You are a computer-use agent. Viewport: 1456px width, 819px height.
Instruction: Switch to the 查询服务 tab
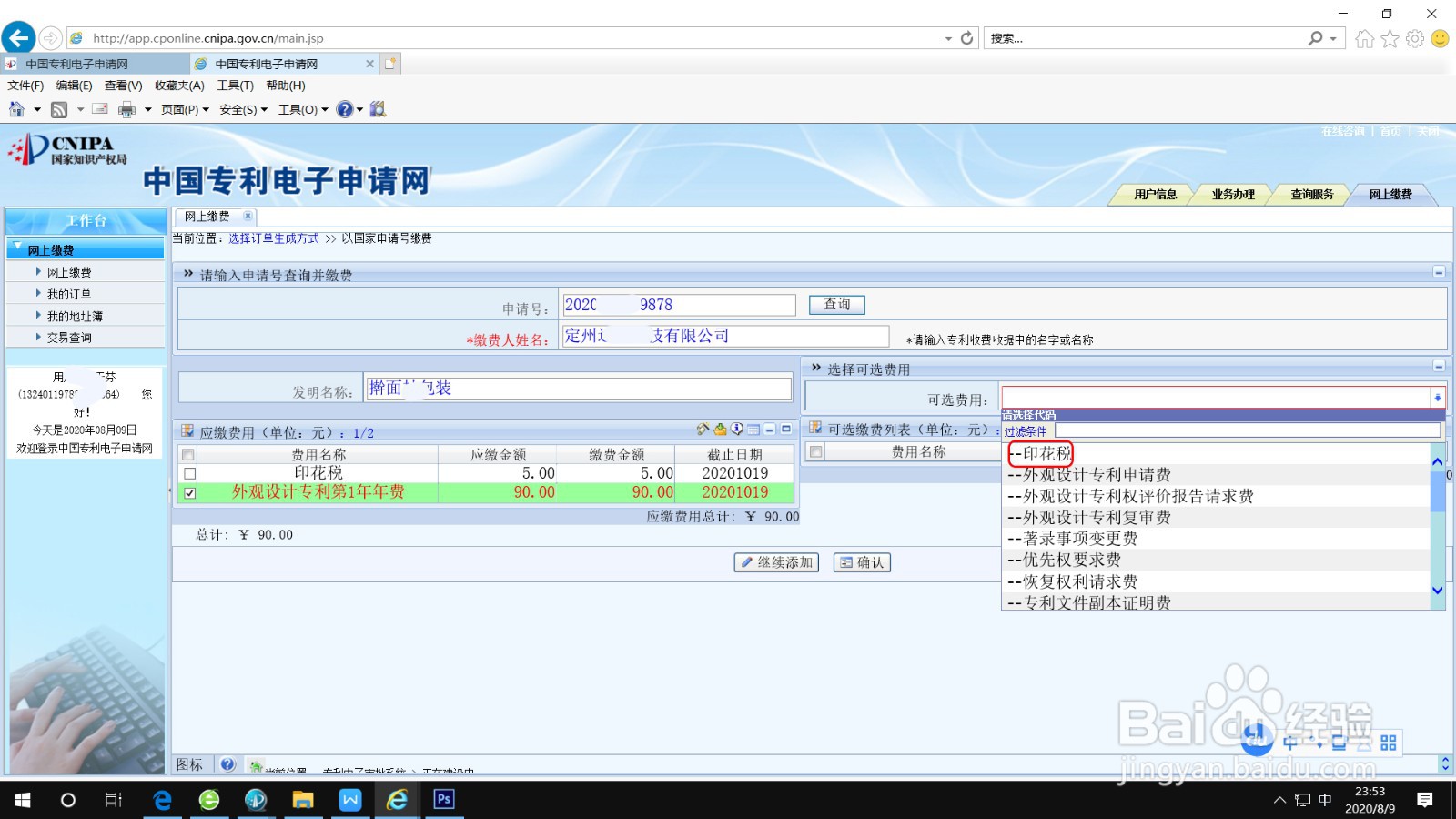1311,194
